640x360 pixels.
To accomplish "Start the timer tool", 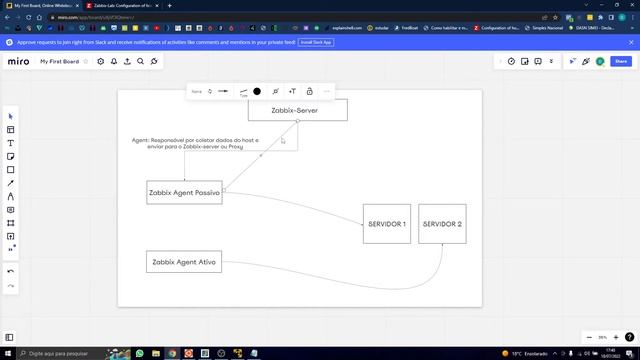I will [511, 61].
